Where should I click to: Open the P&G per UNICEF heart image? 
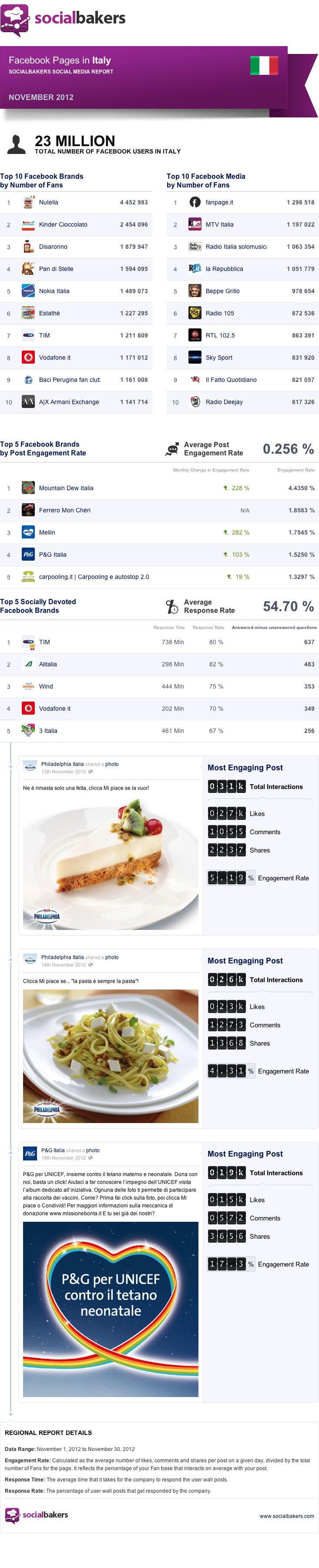click(111, 1309)
